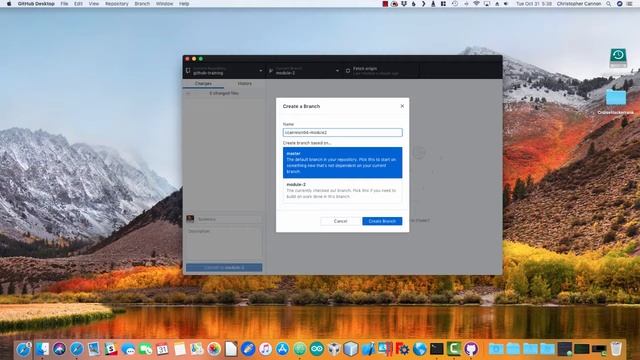Switch to the History tab
This screenshot has height=360, width=640.
click(244, 84)
